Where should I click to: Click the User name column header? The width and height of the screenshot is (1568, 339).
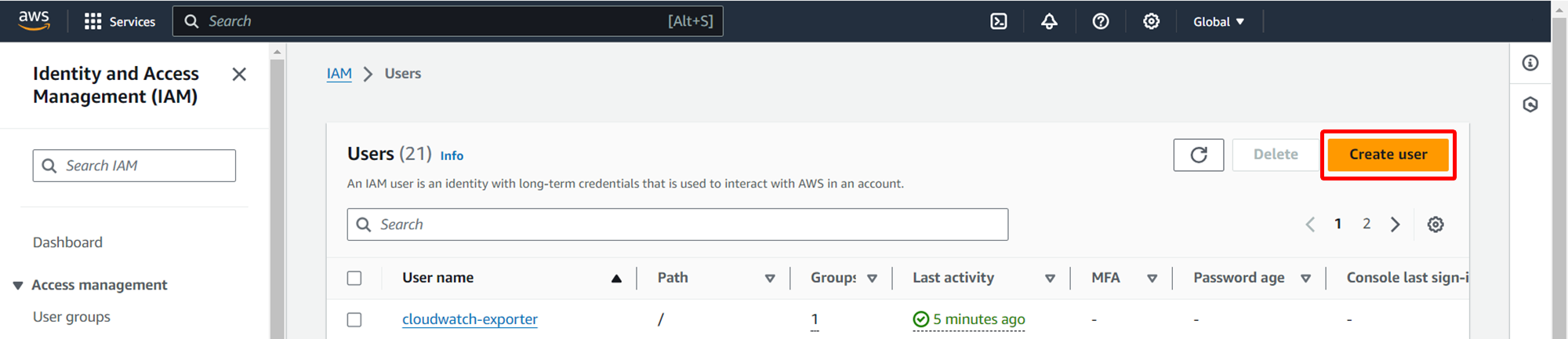pyautogui.click(x=438, y=278)
